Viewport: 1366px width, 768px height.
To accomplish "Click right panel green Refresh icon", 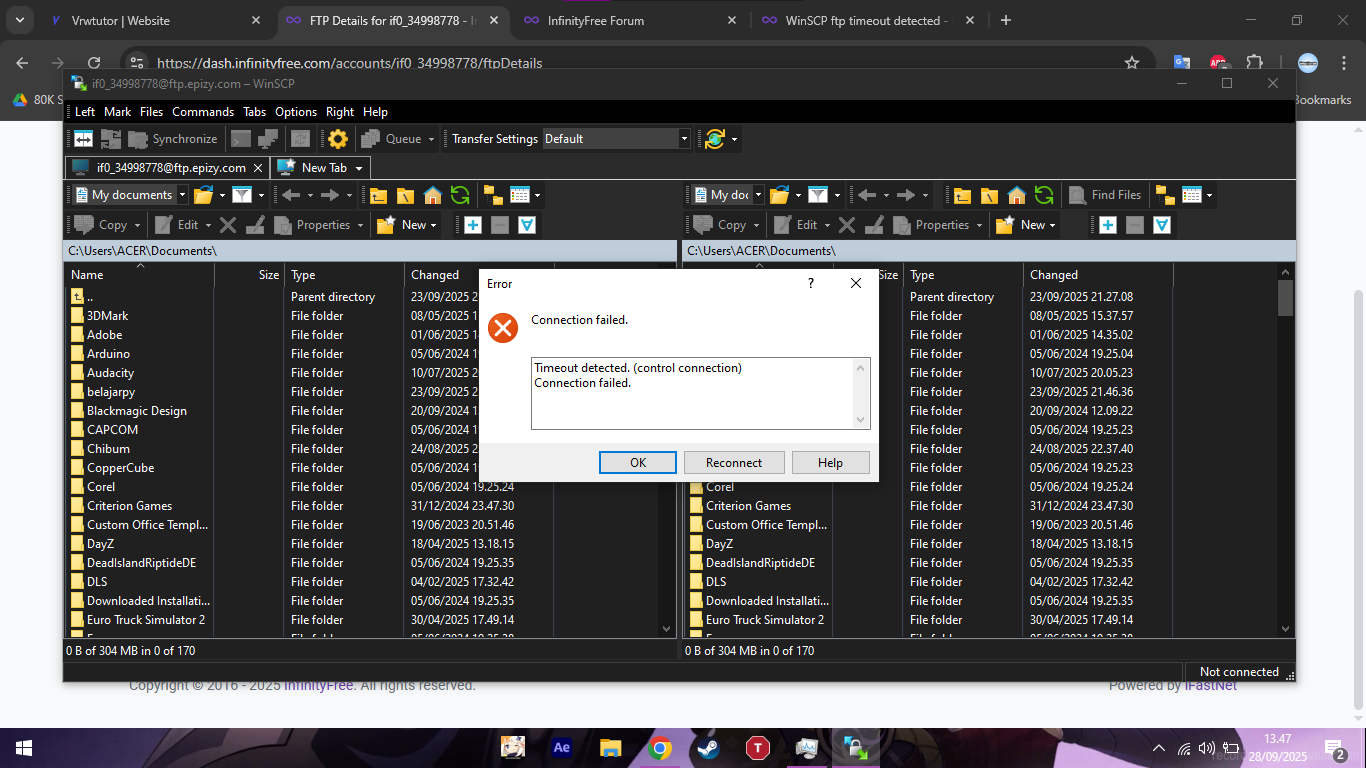I will [1044, 195].
